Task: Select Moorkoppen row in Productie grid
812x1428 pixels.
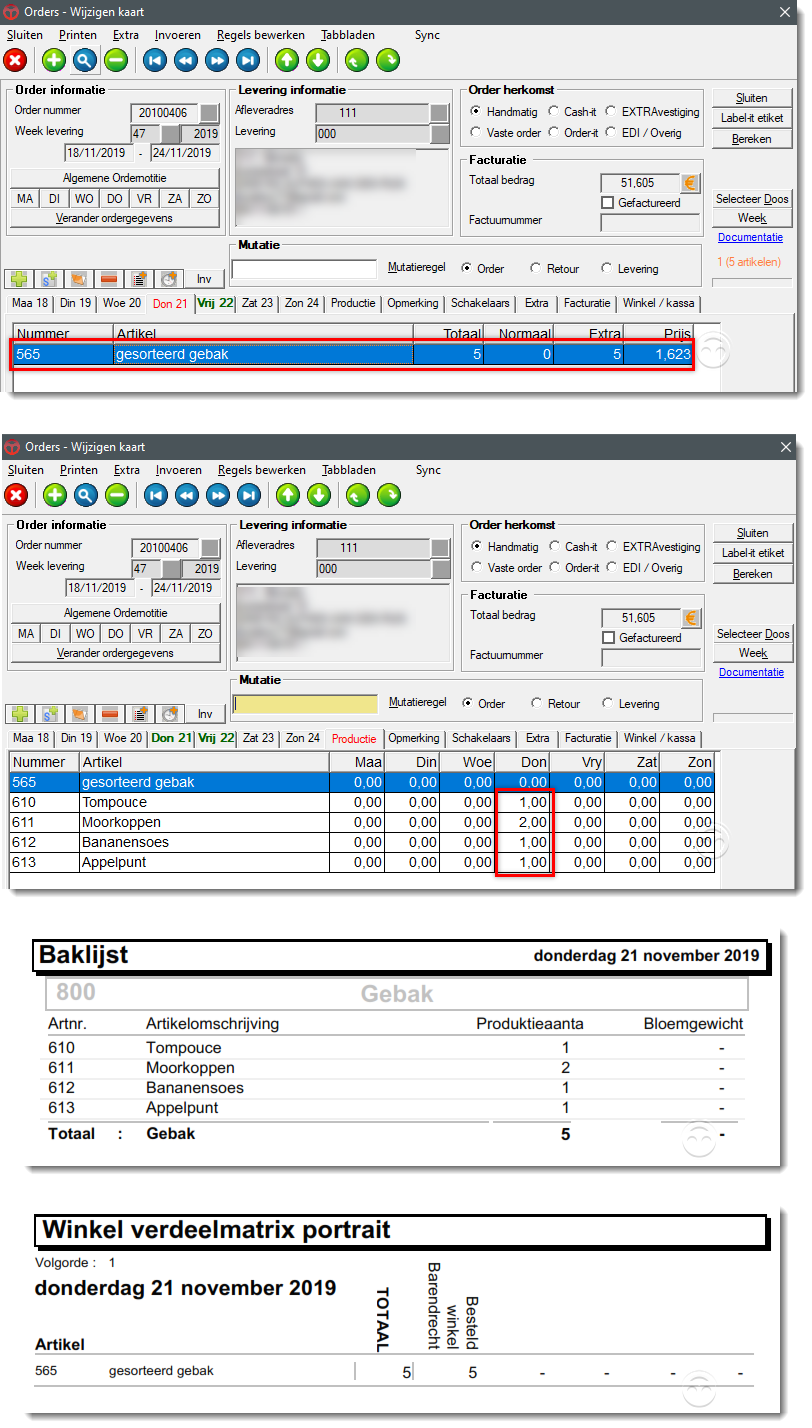Action: coord(362,822)
